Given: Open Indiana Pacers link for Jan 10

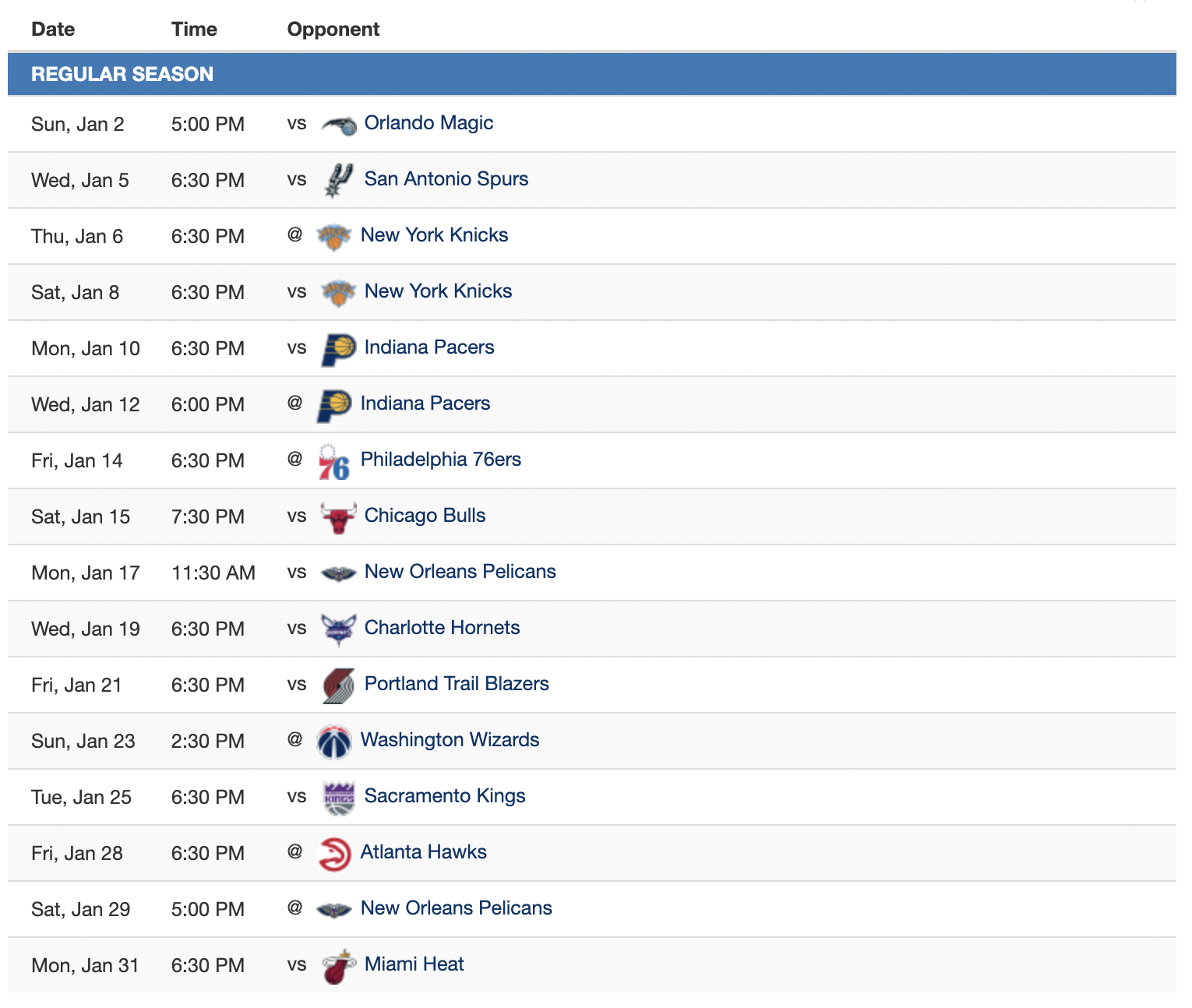Looking at the screenshot, I should pyautogui.click(x=429, y=347).
